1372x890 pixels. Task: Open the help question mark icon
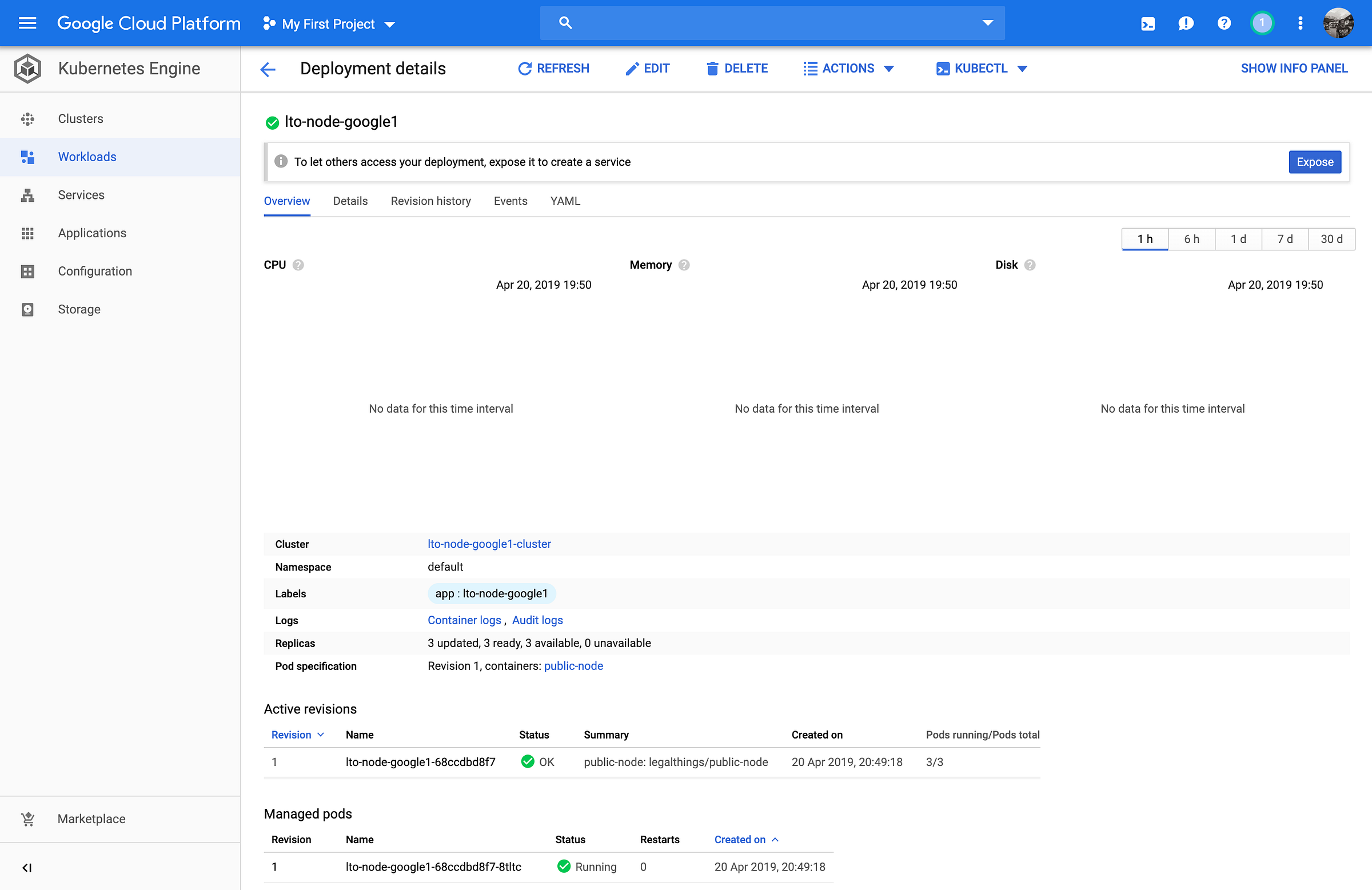coord(1224,23)
